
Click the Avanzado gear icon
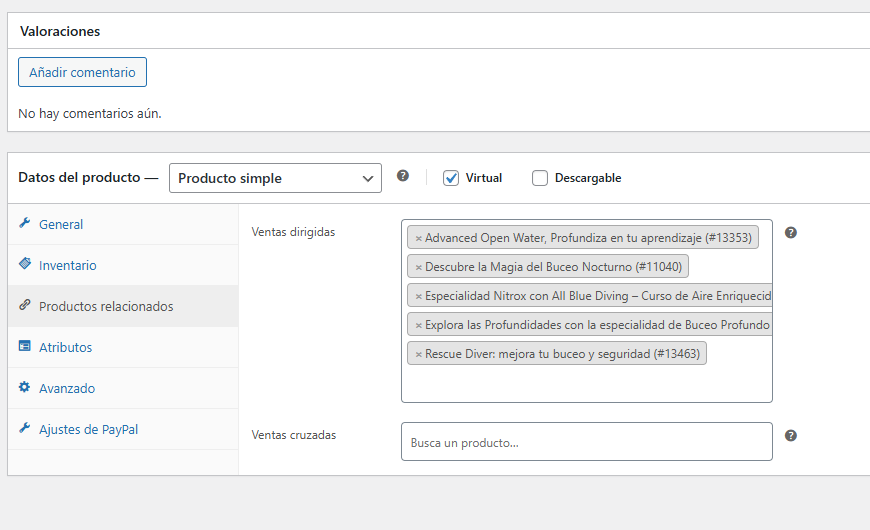(24, 387)
